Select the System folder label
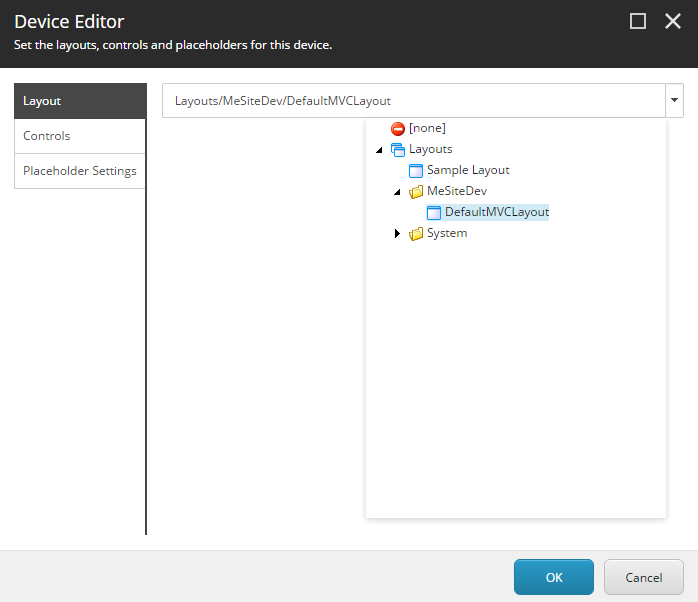The width and height of the screenshot is (698, 602). coord(447,233)
